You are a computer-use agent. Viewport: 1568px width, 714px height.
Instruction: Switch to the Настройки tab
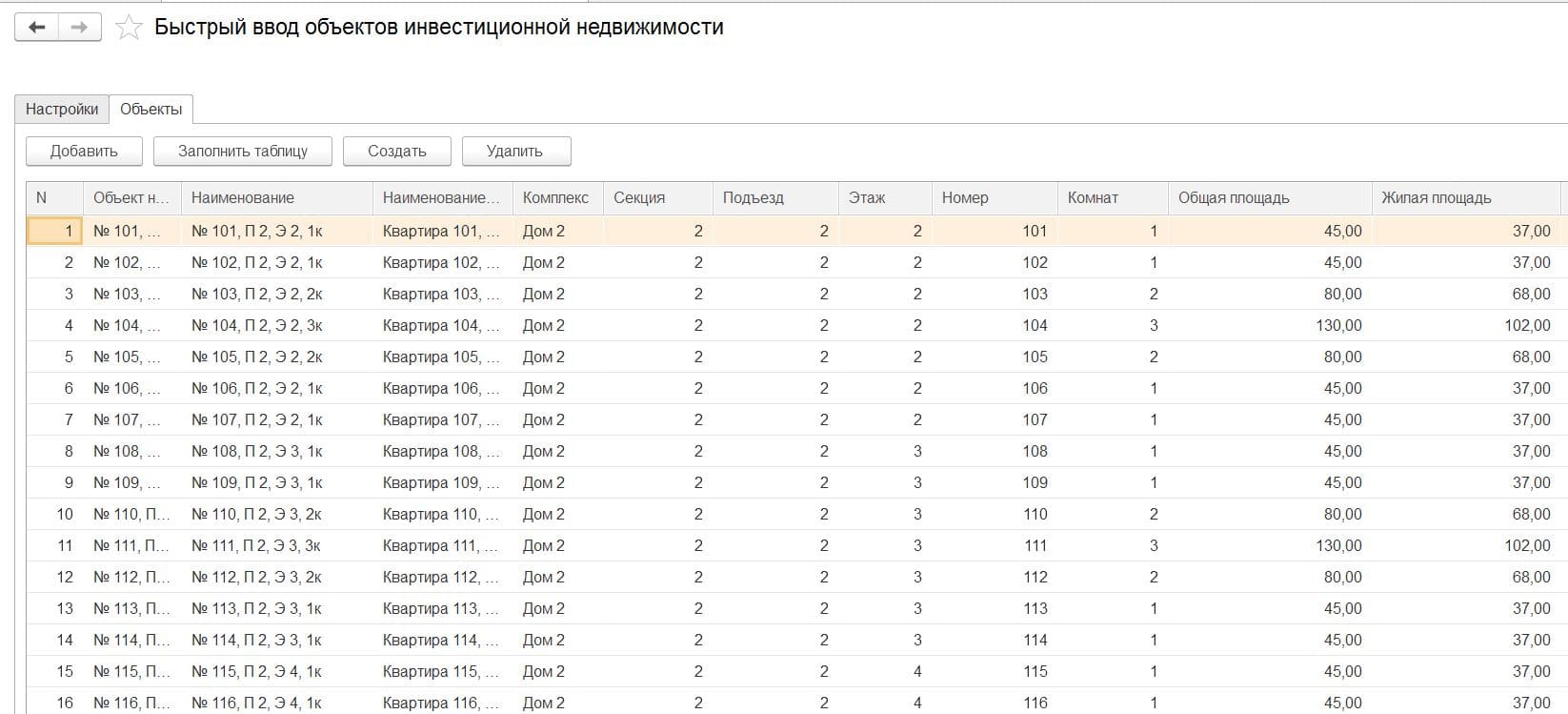62,110
